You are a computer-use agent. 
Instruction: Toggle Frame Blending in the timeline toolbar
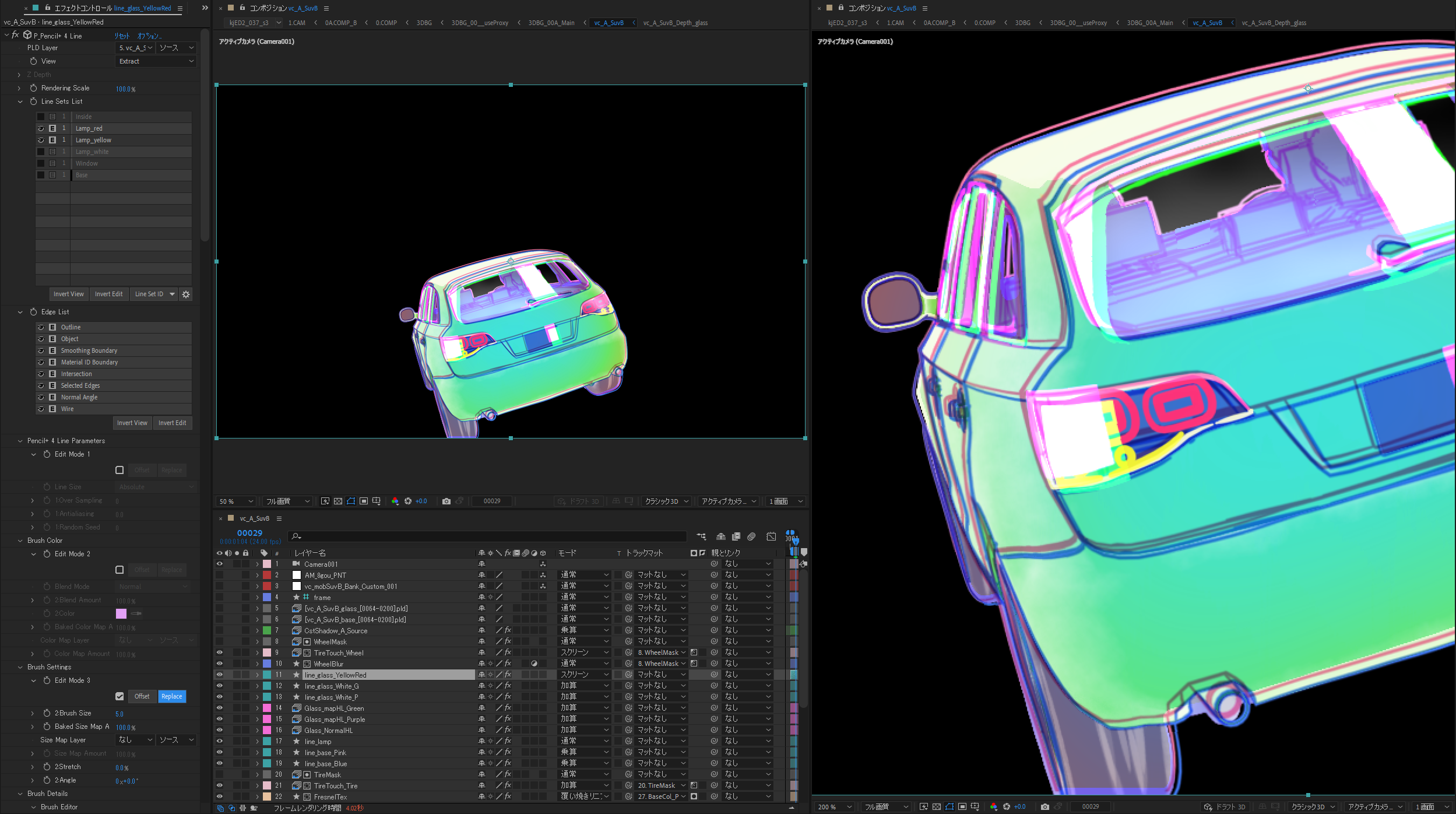(736, 536)
